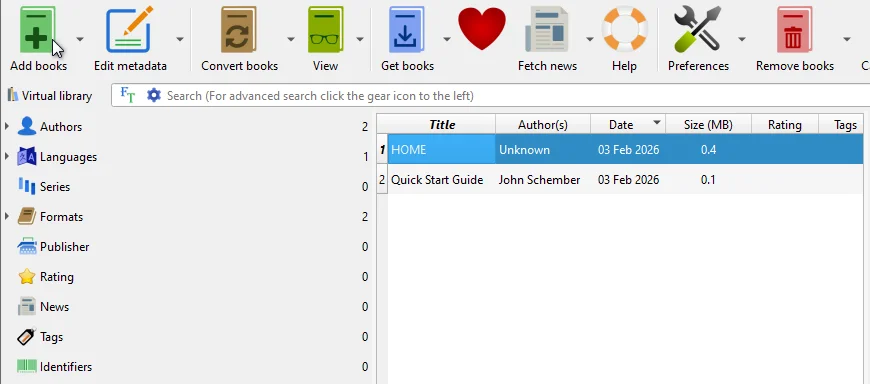
Task: Click the Series bars icon
Action: pyautogui.click(x=27, y=186)
